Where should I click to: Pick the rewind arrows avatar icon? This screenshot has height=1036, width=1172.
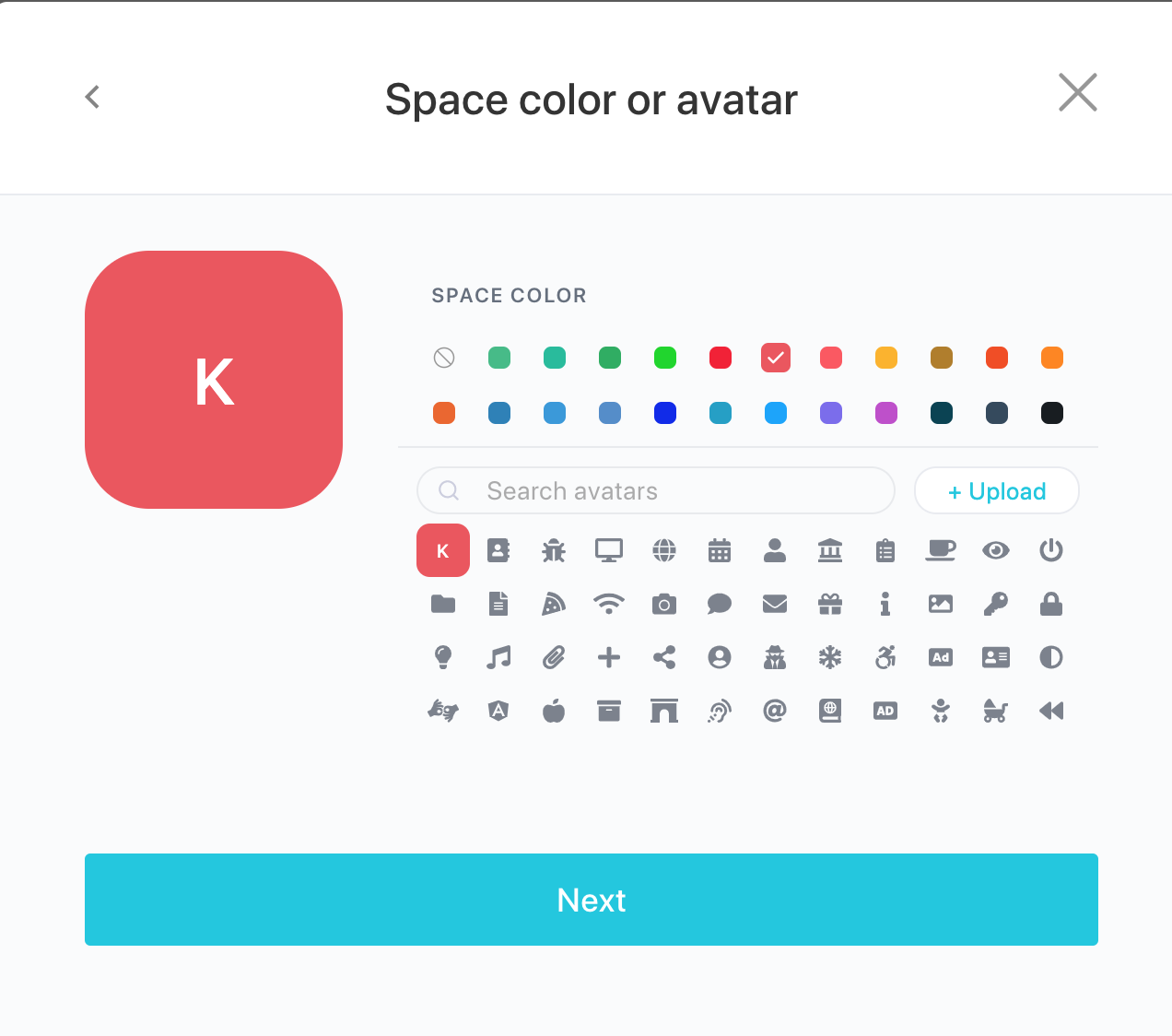pyautogui.click(x=1051, y=711)
